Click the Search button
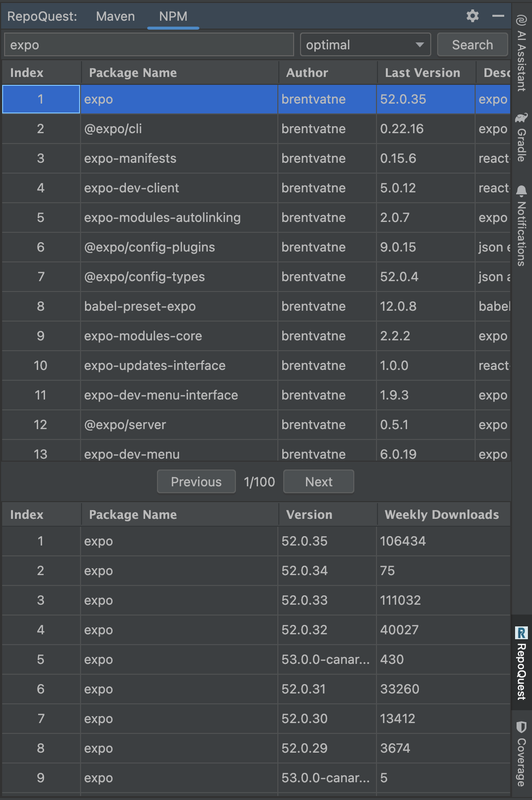Viewport: 532px width, 800px height. pos(472,45)
